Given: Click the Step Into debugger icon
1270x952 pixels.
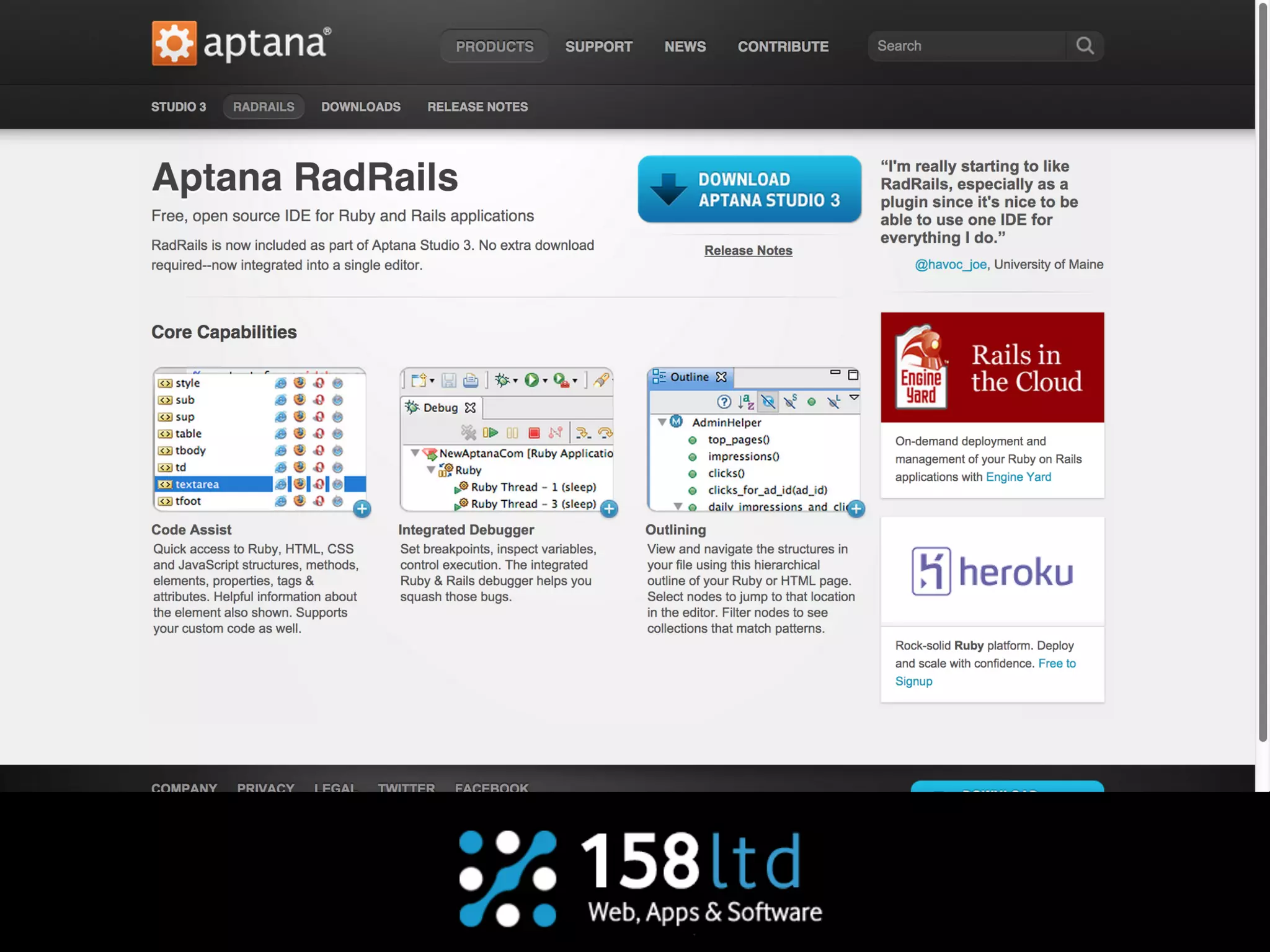Looking at the screenshot, I should pyautogui.click(x=583, y=432).
